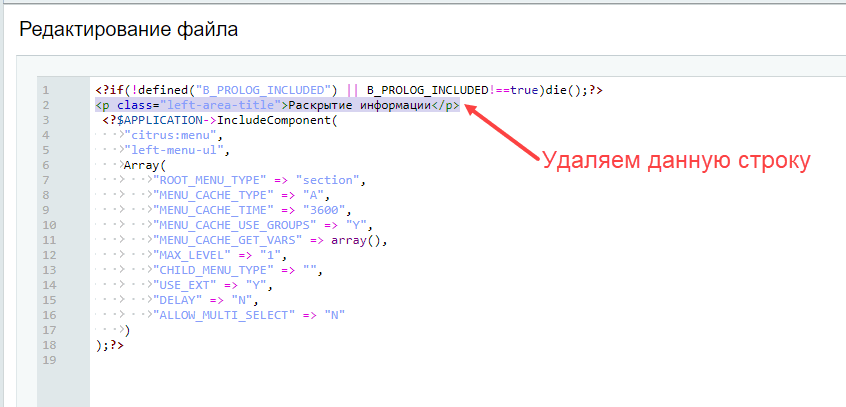This screenshot has height=407, width=846.
Task: Click the "MENU_CACHE_TIME" => "3600" line
Action: coord(252,210)
